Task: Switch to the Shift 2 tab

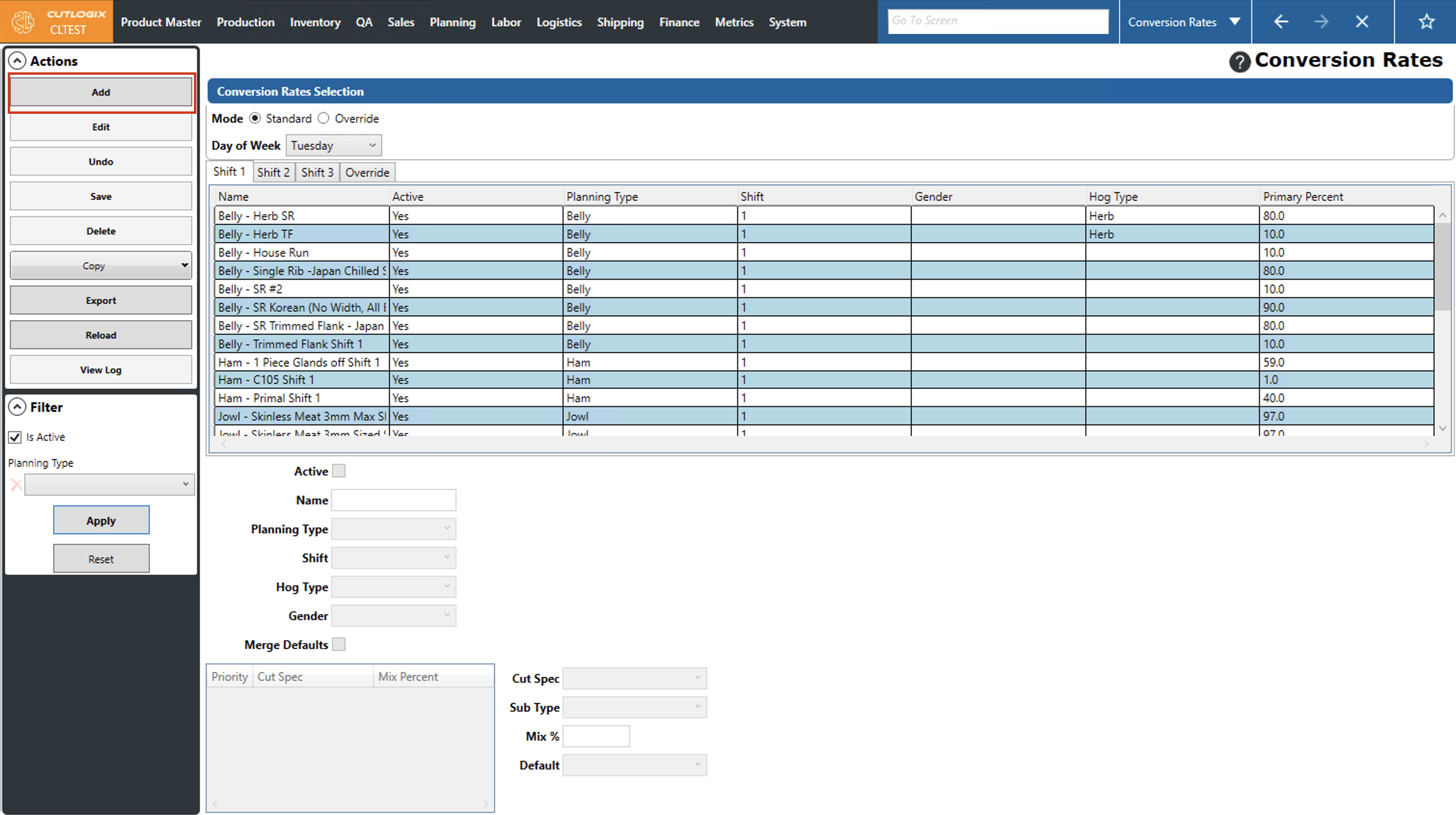Action: click(273, 172)
